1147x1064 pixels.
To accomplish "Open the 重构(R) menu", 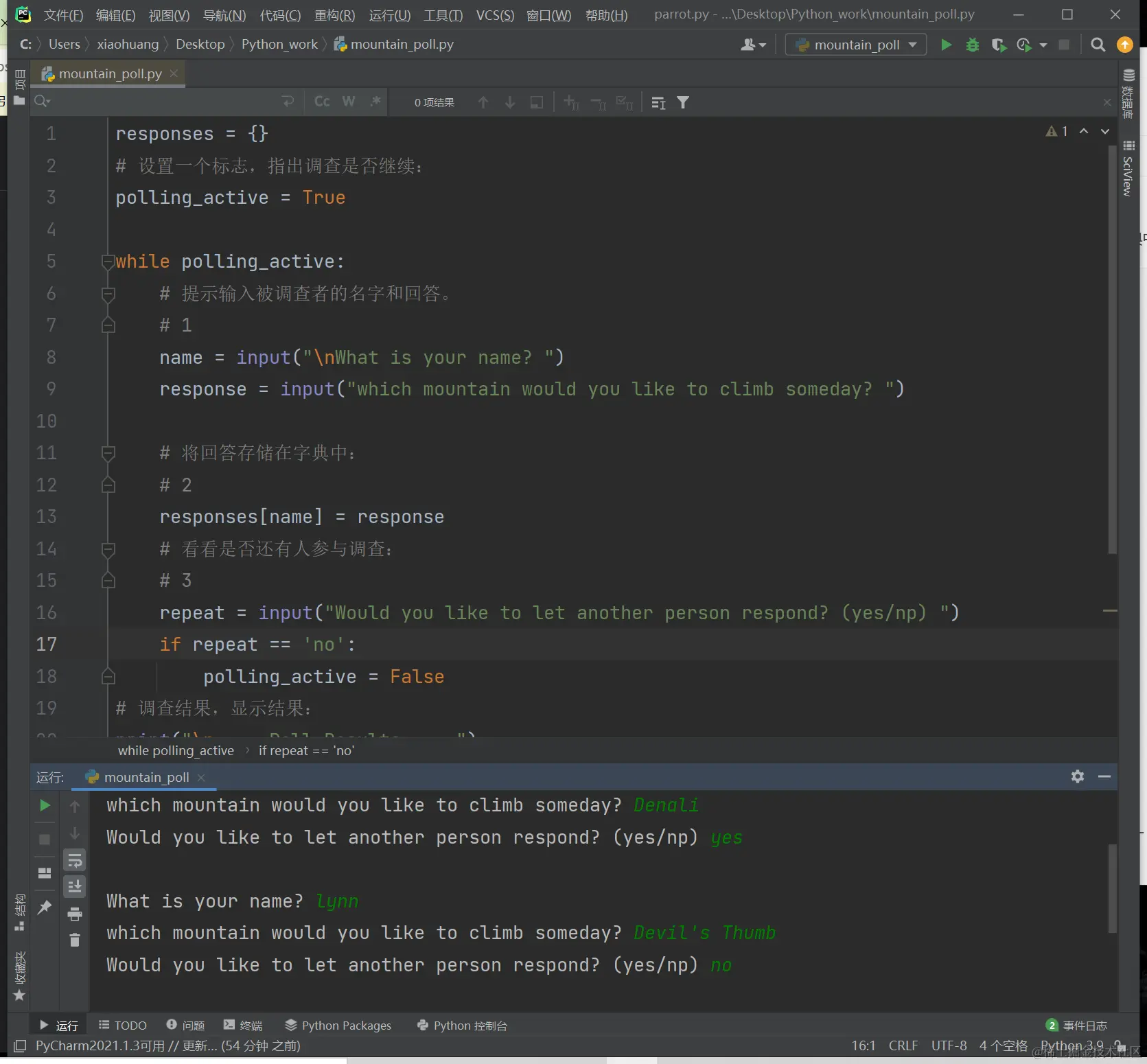I will [x=335, y=15].
